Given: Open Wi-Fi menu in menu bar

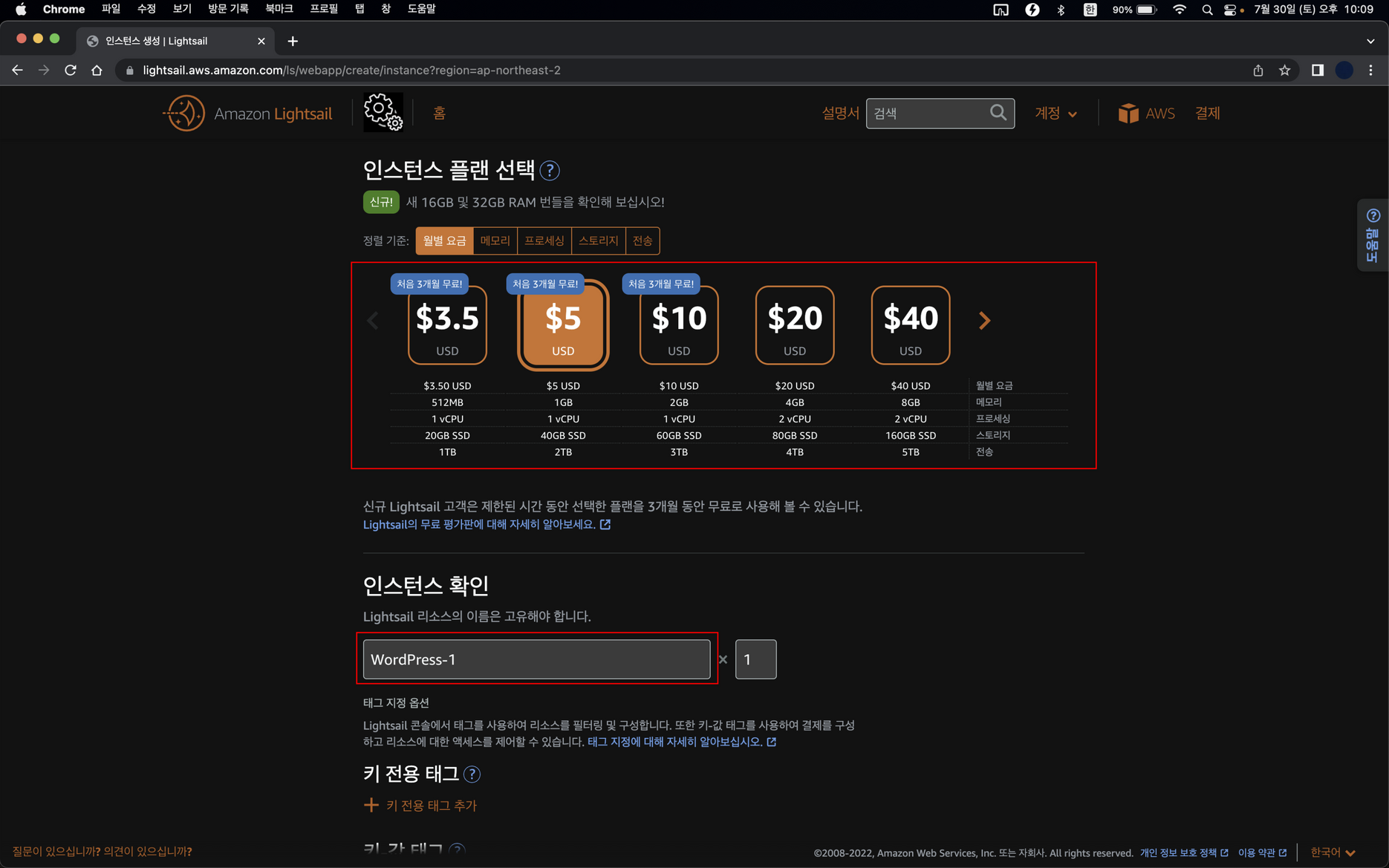Looking at the screenshot, I should coord(1179,10).
